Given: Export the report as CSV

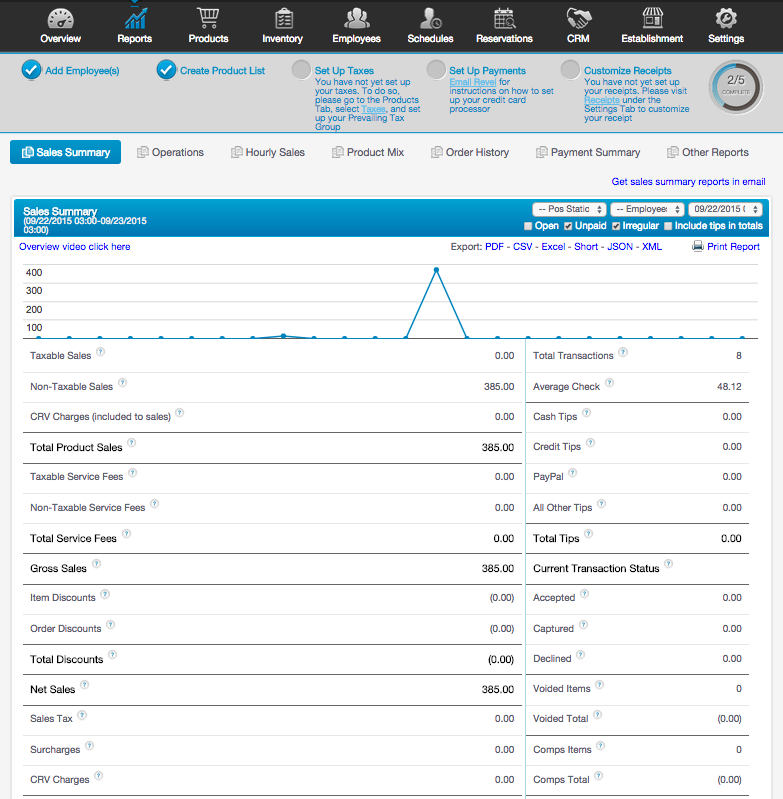Looking at the screenshot, I should [523, 247].
